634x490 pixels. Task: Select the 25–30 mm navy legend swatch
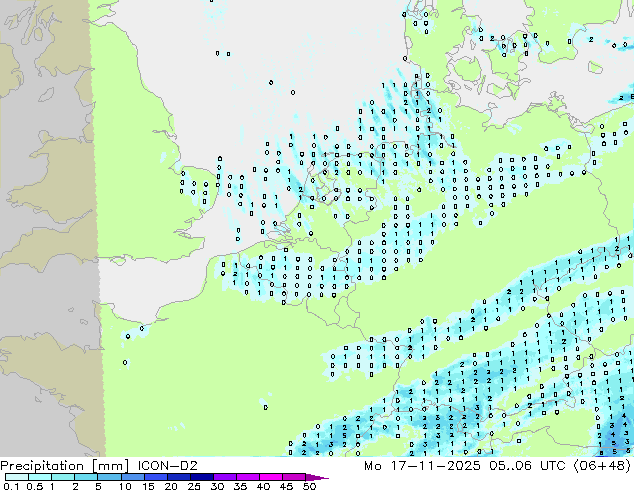tap(202, 477)
